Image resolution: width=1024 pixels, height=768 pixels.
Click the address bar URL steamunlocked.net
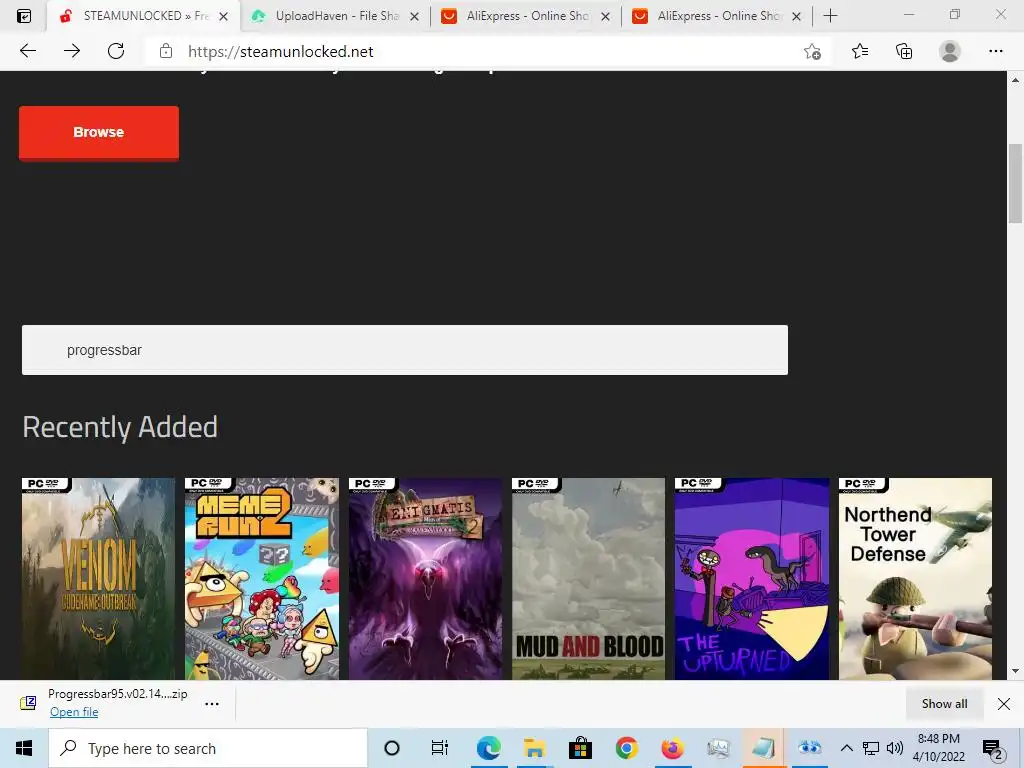281,52
